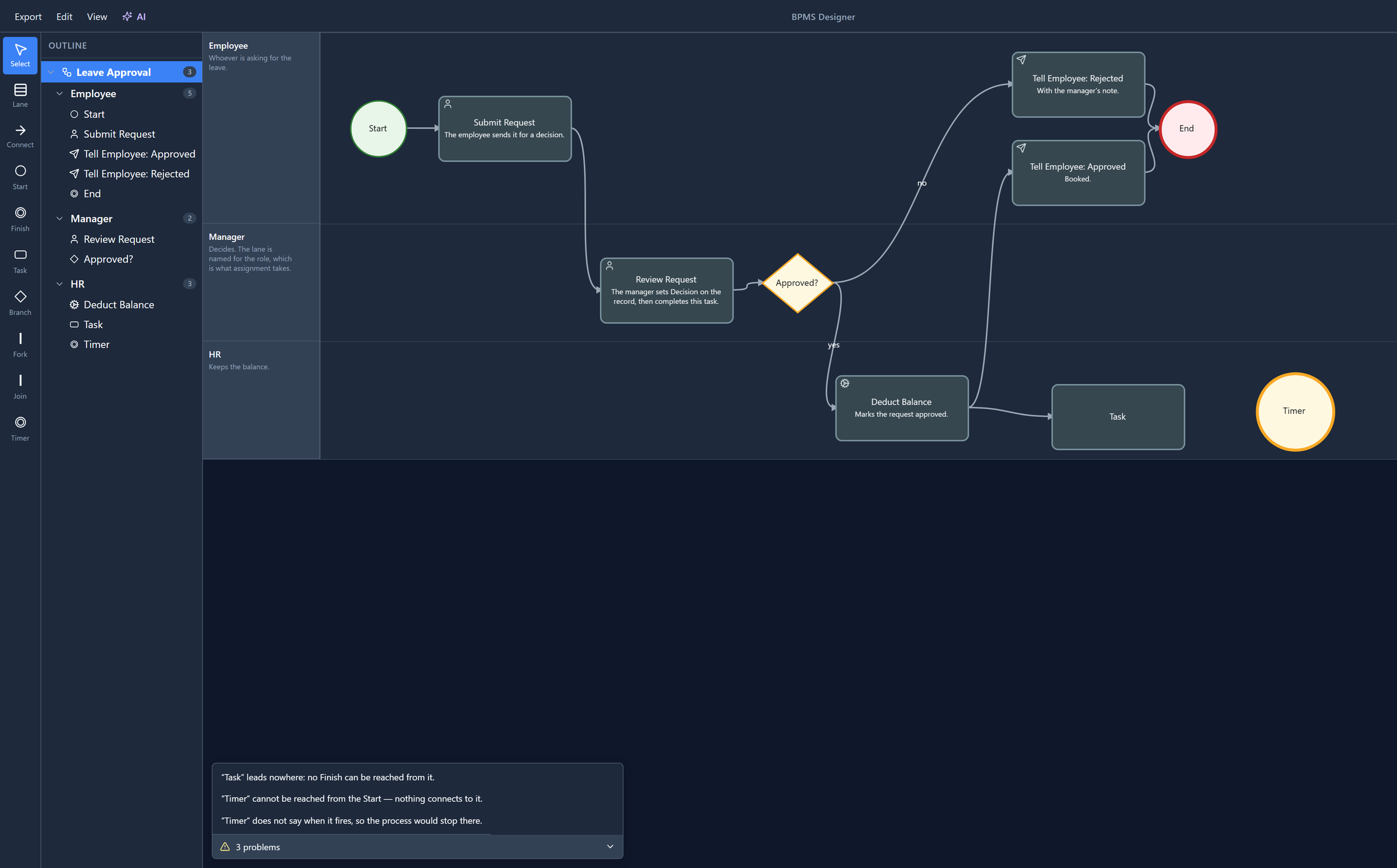Click the user icon on Review Request node
Screen dimensions: 1397x868
(609, 265)
